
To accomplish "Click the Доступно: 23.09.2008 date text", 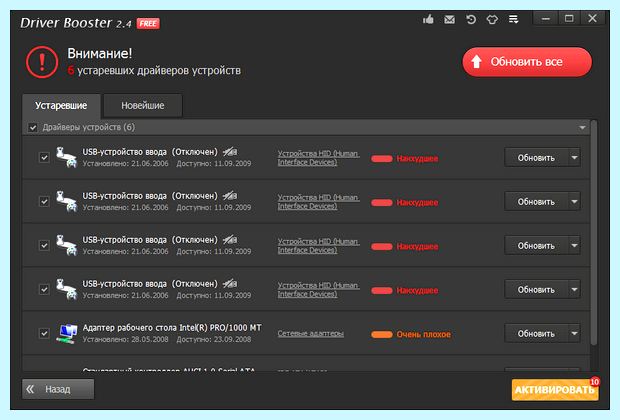I will point(214,339).
